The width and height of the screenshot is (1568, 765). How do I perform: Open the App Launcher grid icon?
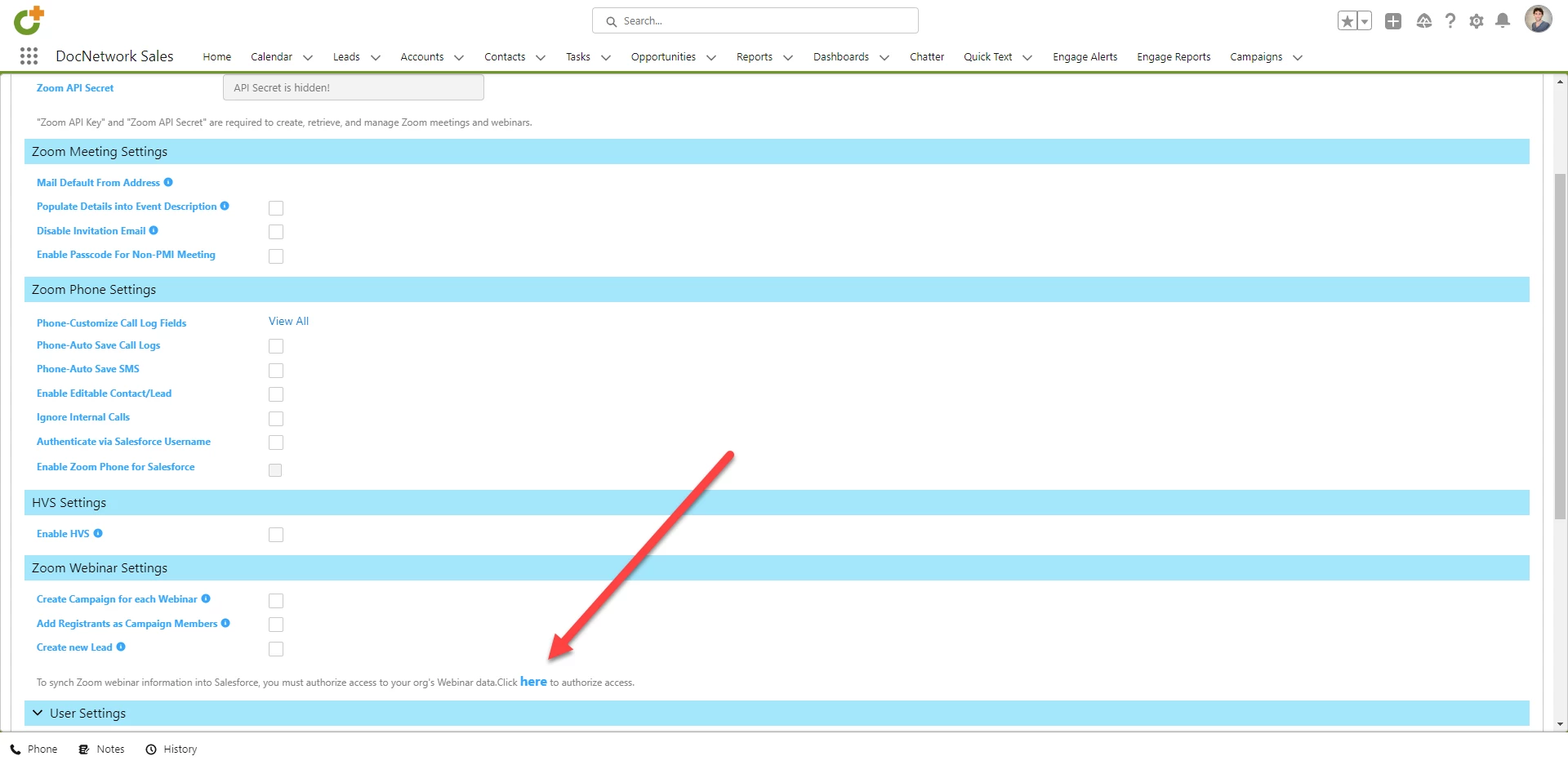pos(29,56)
